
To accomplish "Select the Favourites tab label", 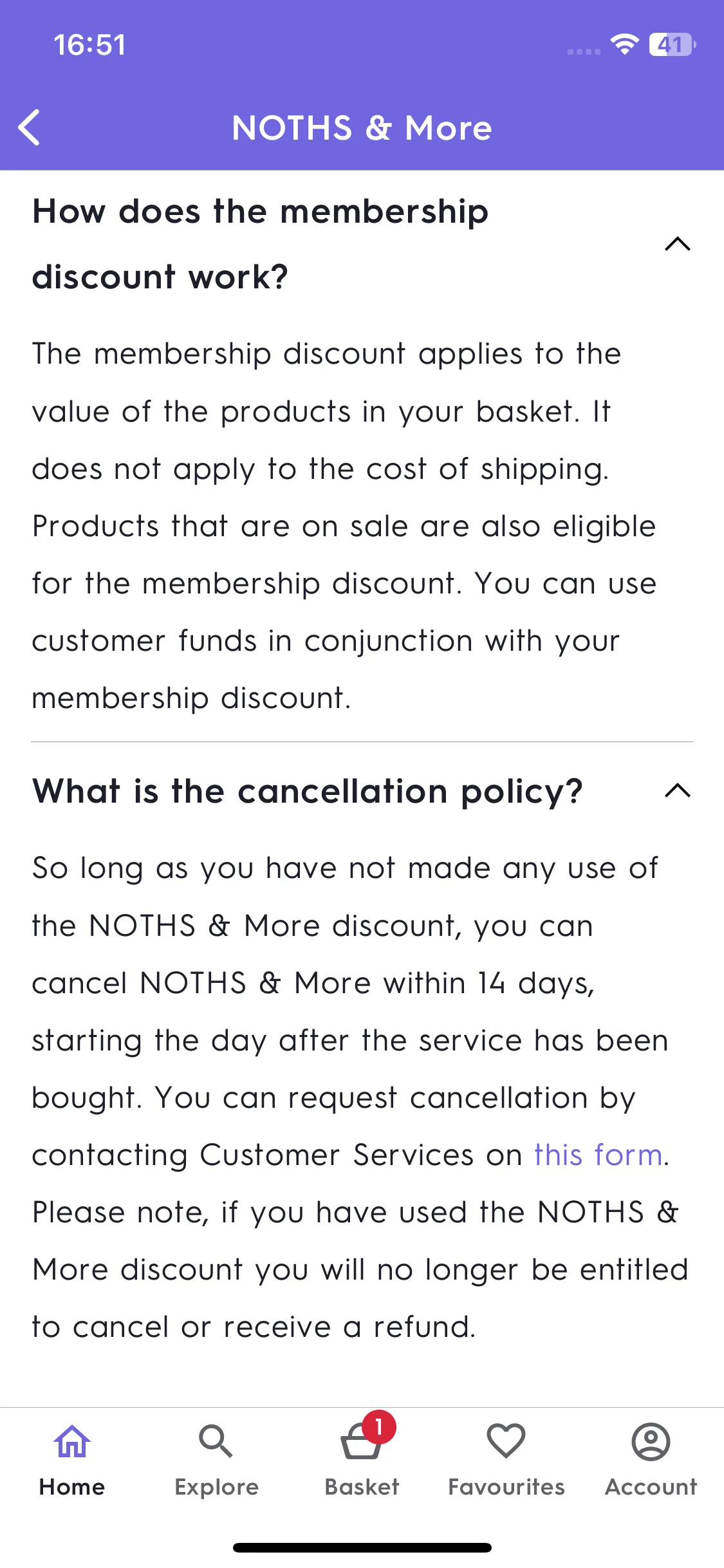I will tap(506, 1487).
